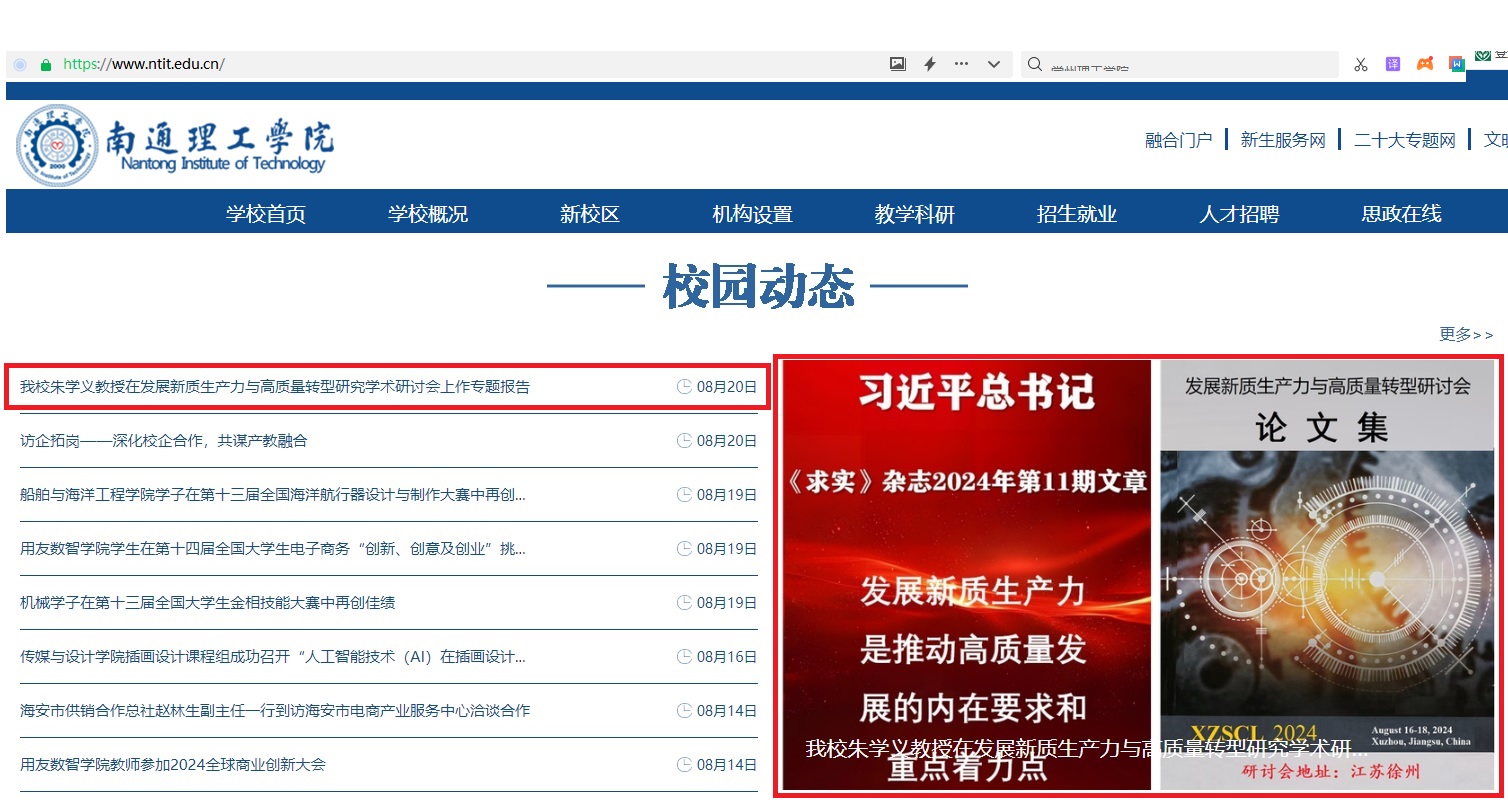1508x808 pixels.
Task: Click the purple translate extension icon
Action: click(1393, 64)
